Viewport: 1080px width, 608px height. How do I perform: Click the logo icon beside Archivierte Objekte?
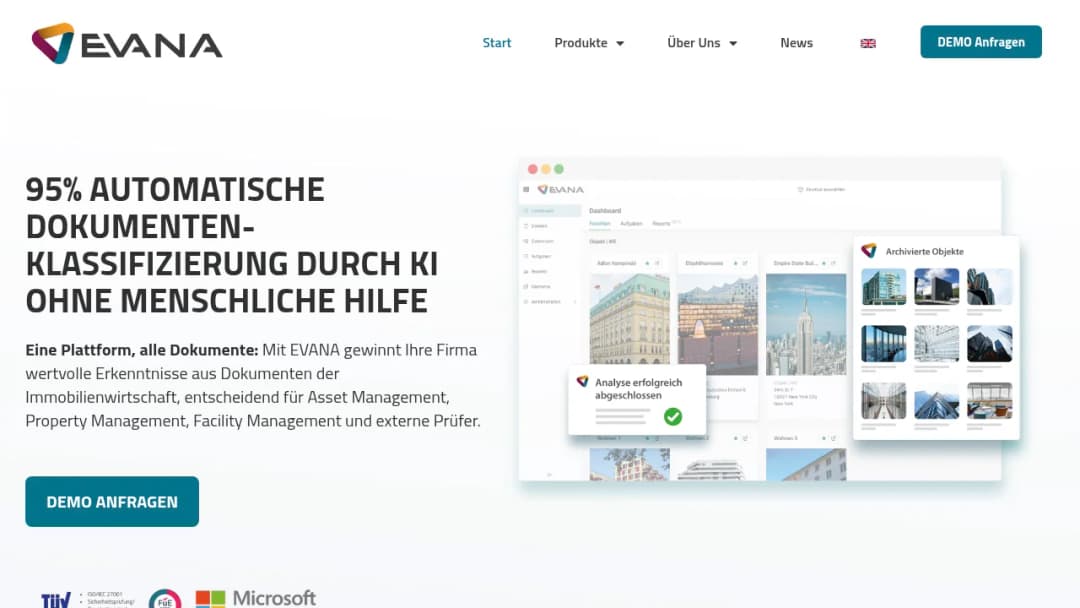click(869, 251)
